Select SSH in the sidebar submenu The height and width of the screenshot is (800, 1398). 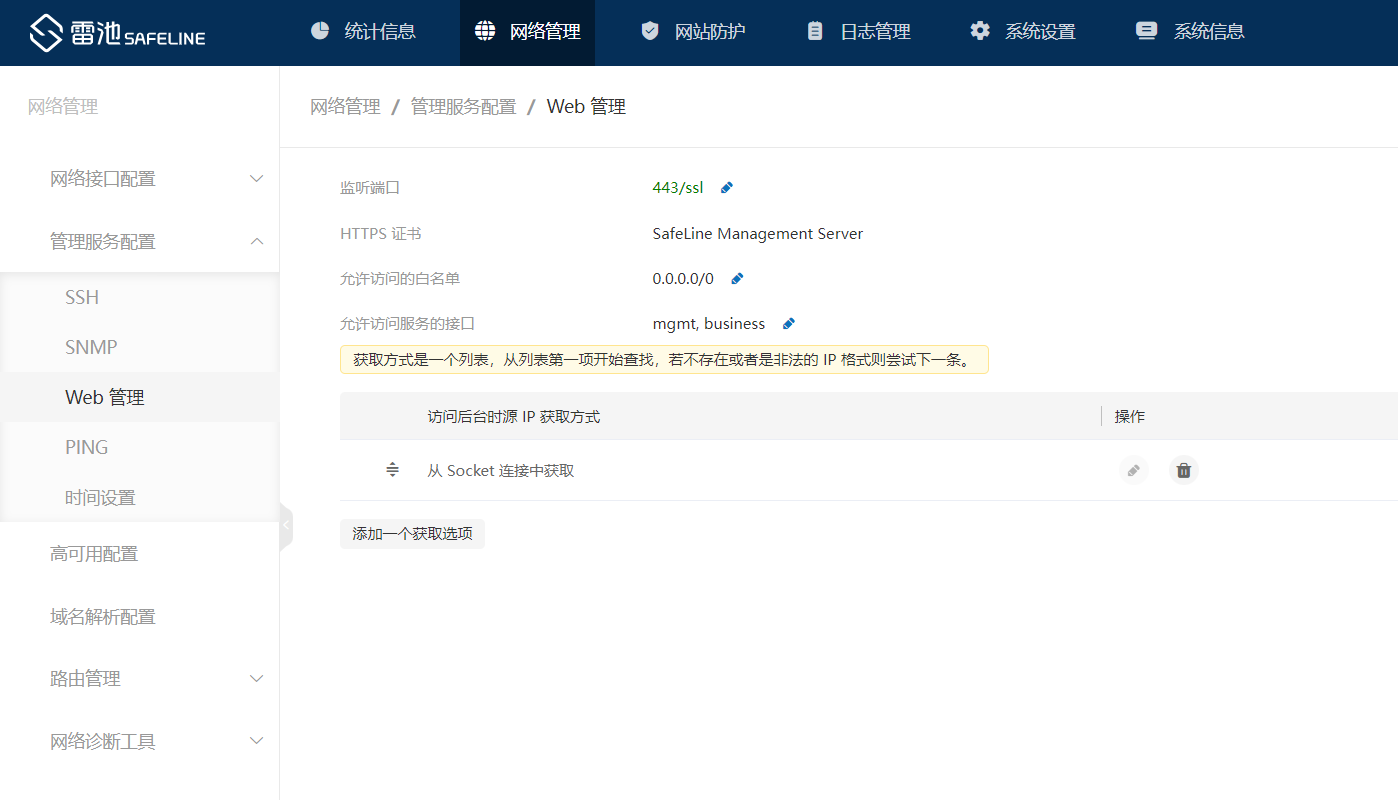click(x=82, y=298)
